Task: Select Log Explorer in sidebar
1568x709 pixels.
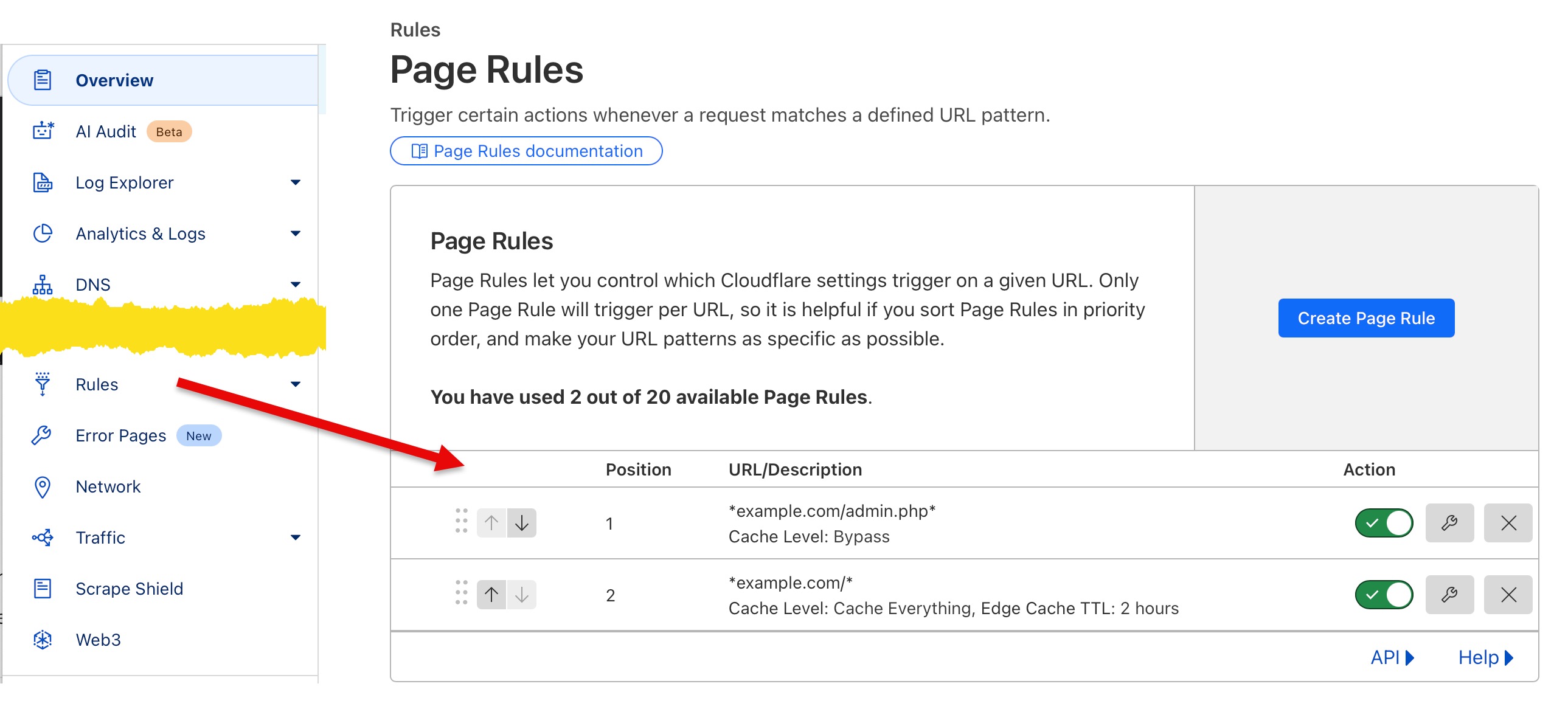Action: click(124, 182)
